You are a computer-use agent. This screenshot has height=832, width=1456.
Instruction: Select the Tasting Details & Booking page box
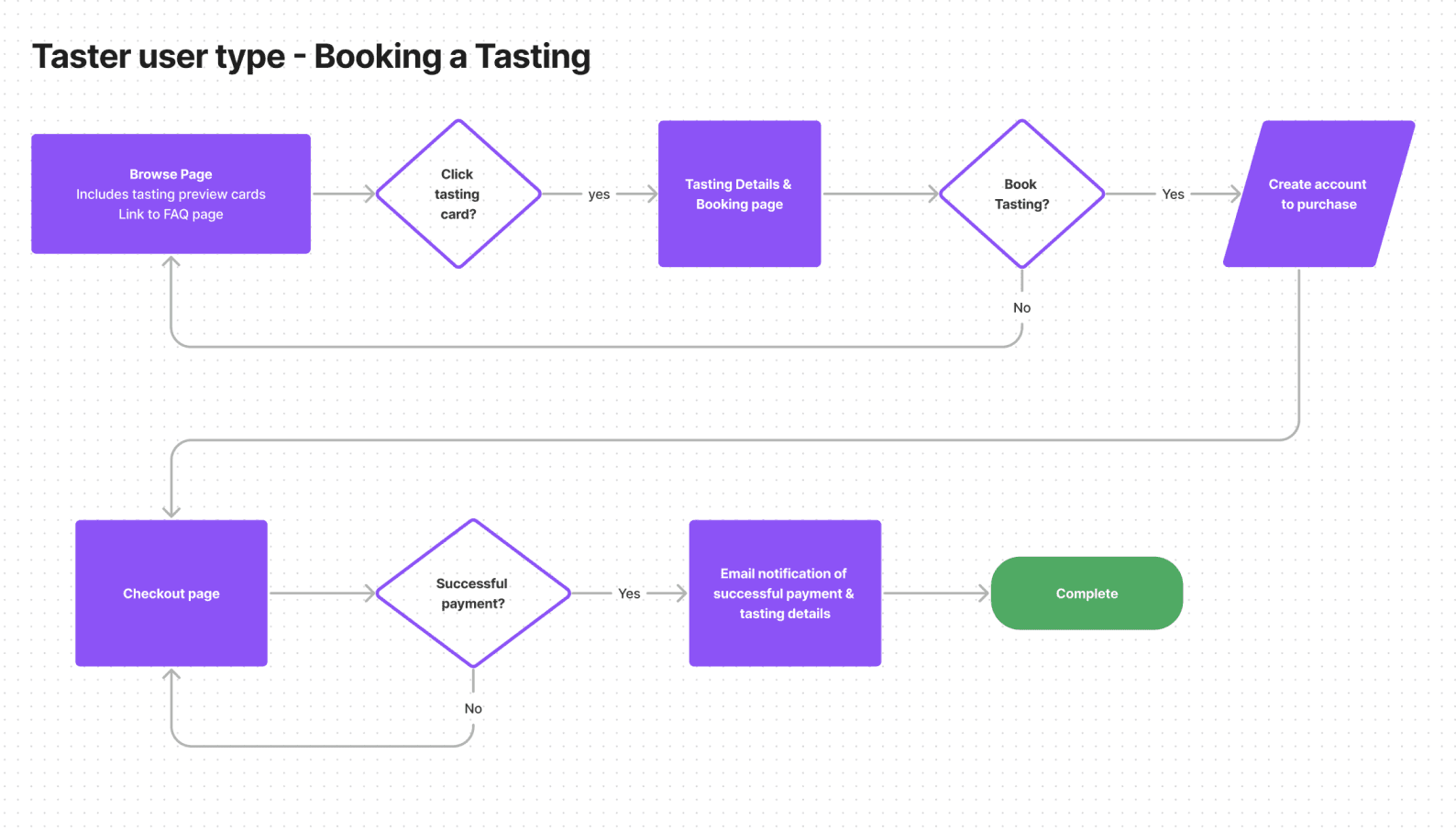pos(739,194)
